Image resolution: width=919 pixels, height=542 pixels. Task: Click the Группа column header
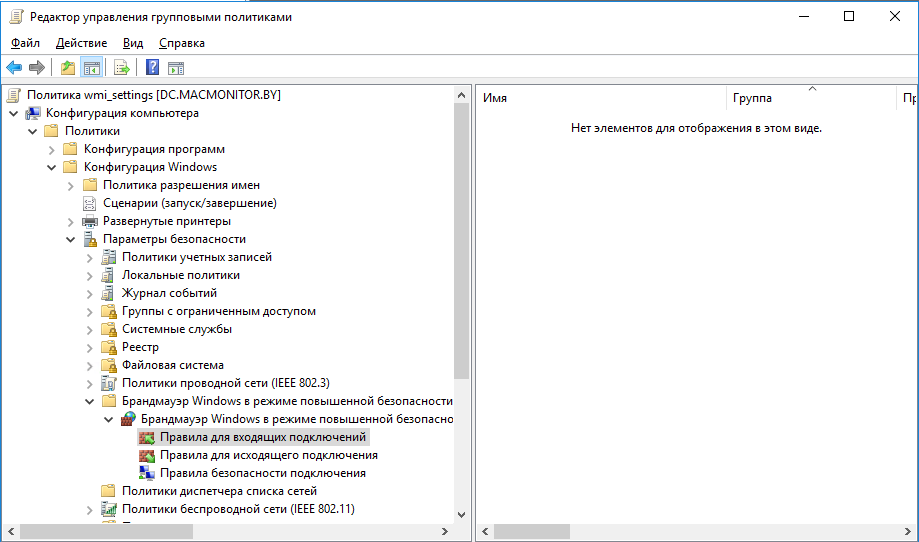810,98
